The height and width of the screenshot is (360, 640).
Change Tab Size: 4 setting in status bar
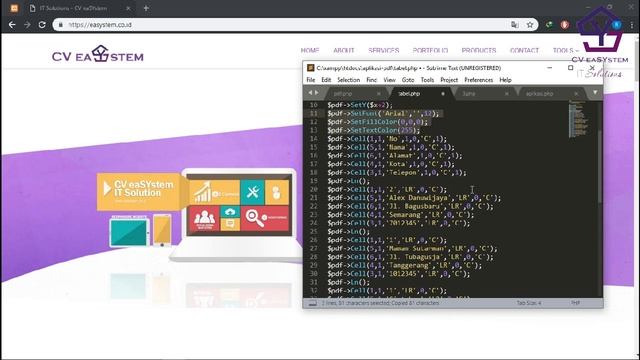529,303
